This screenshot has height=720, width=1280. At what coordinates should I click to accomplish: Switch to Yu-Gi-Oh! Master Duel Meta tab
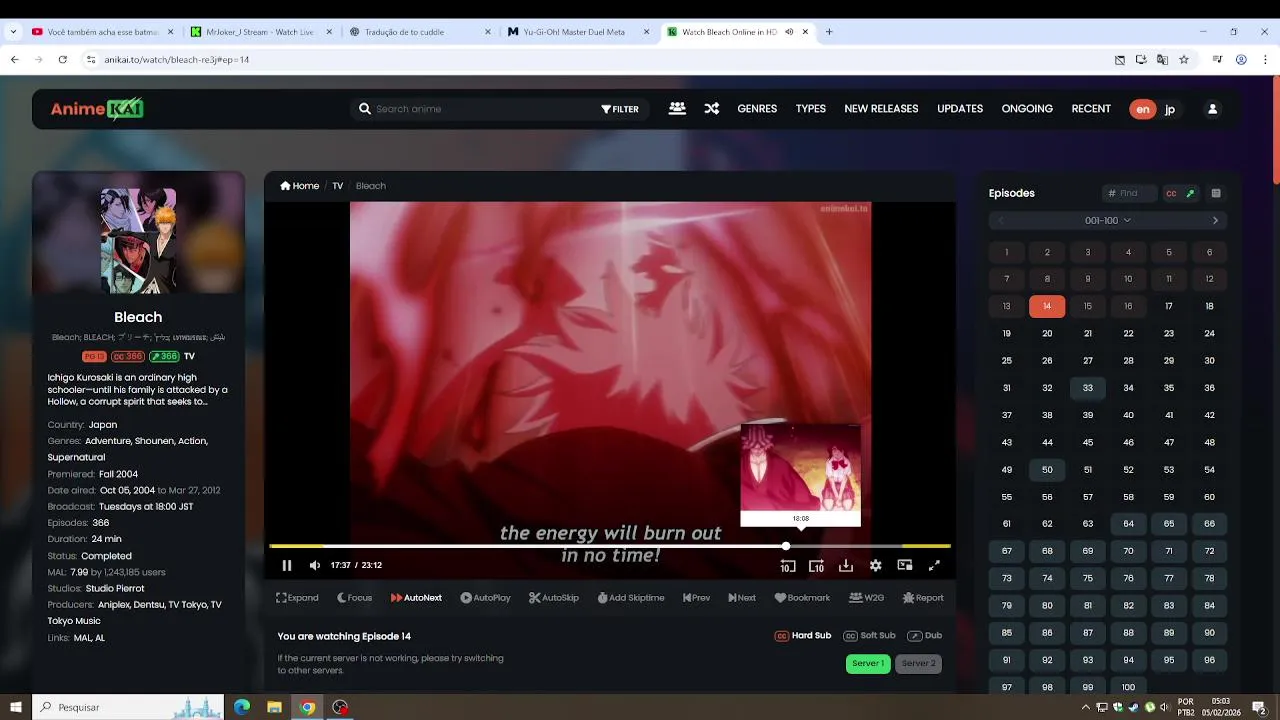click(x=577, y=32)
